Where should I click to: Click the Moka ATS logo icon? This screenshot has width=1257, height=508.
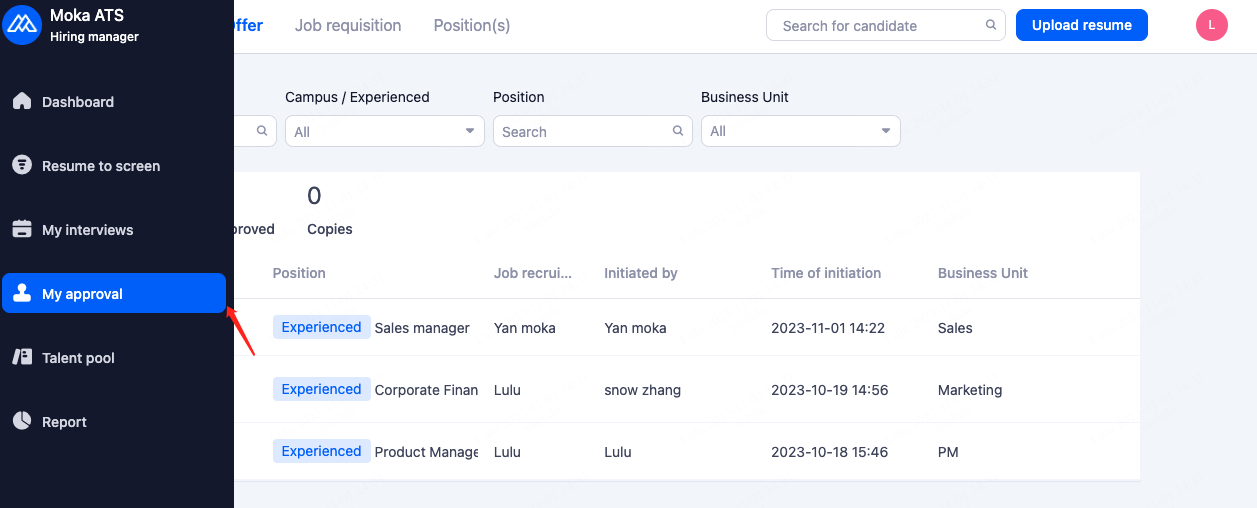coord(22,26)
